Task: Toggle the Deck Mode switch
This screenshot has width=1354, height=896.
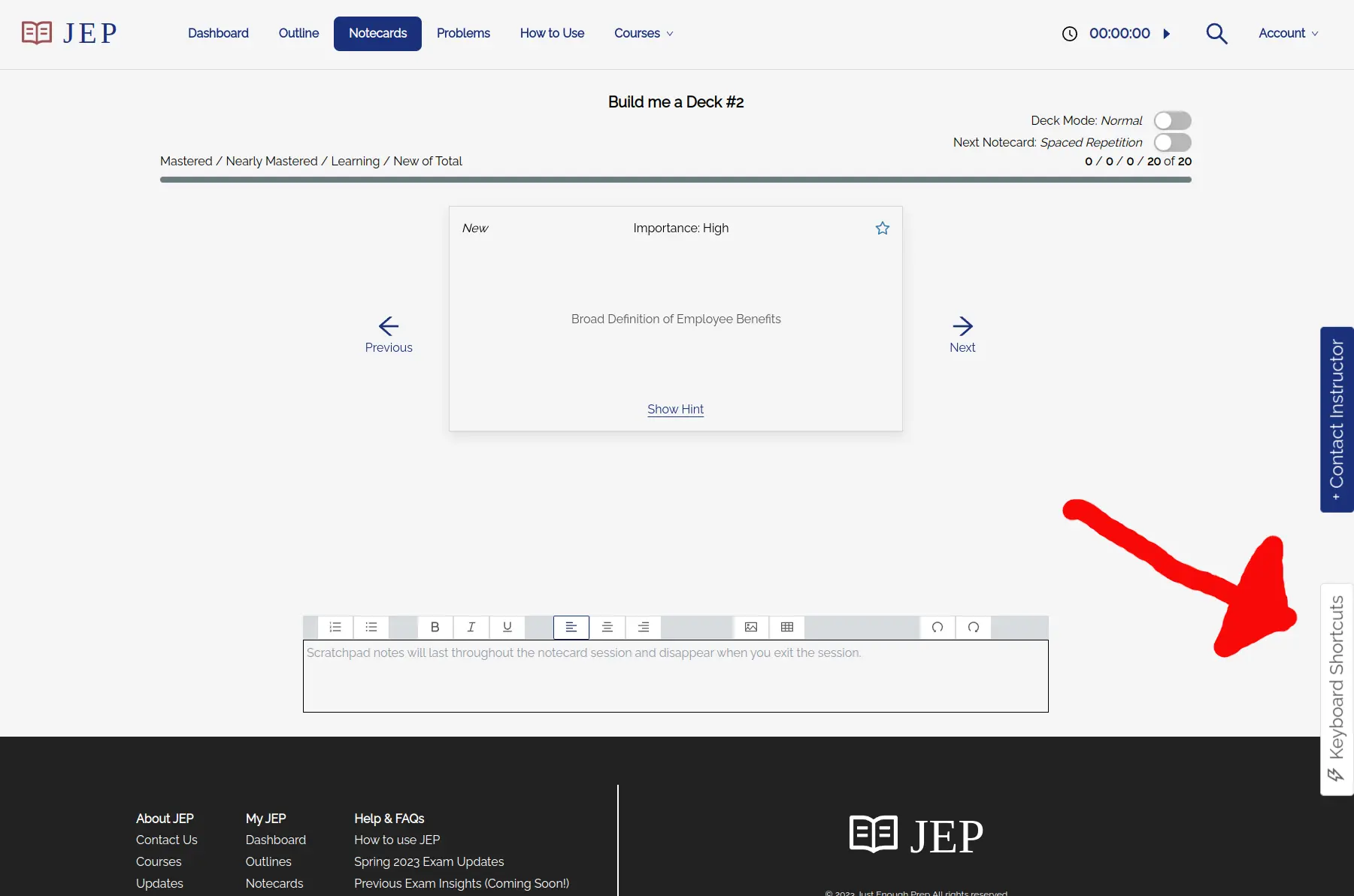Action: 1172,121
